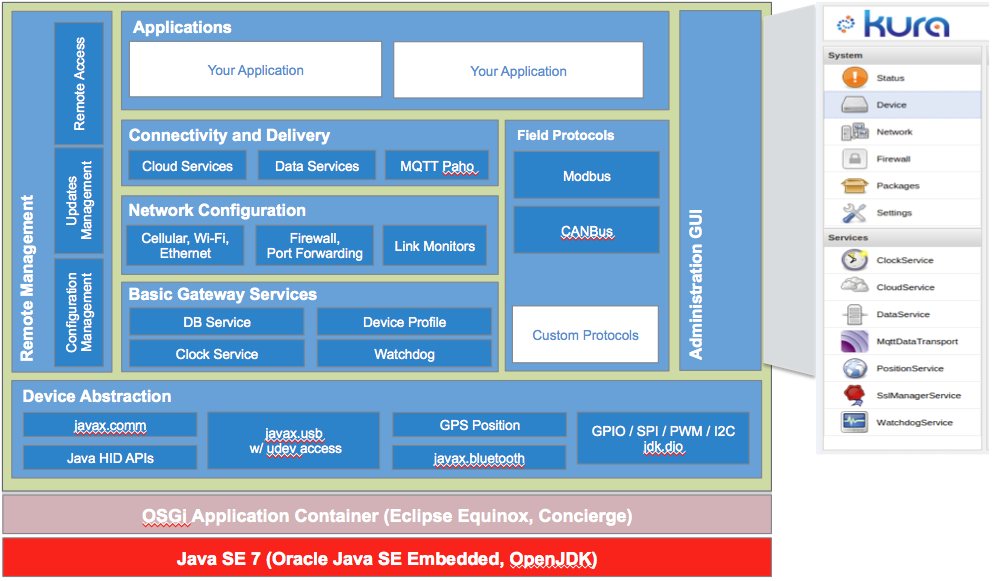The image size is (996, 581).
Task: Select the Device drive icon
Action: (x=855, y=105)
